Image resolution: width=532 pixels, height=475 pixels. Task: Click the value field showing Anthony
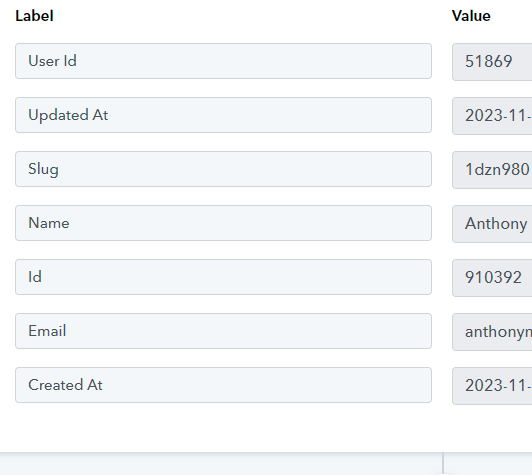click(x=492, y=224)
